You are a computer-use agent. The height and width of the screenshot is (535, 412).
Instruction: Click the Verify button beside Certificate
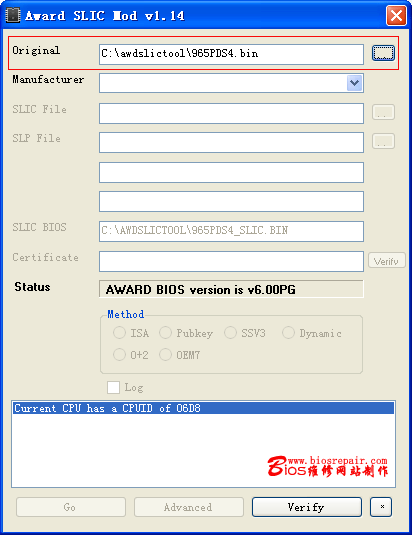[387, 260]
